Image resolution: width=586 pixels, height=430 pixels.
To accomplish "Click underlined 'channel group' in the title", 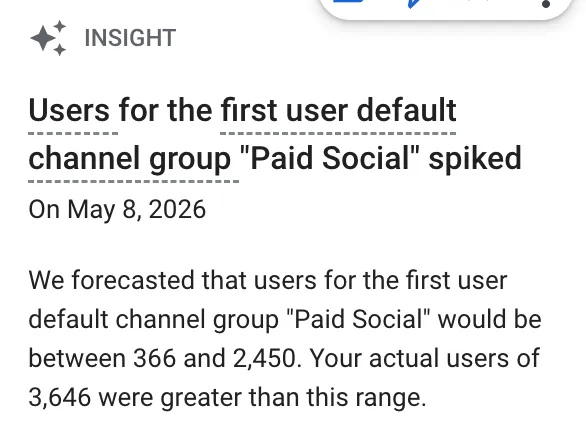I will pos(130,160).
